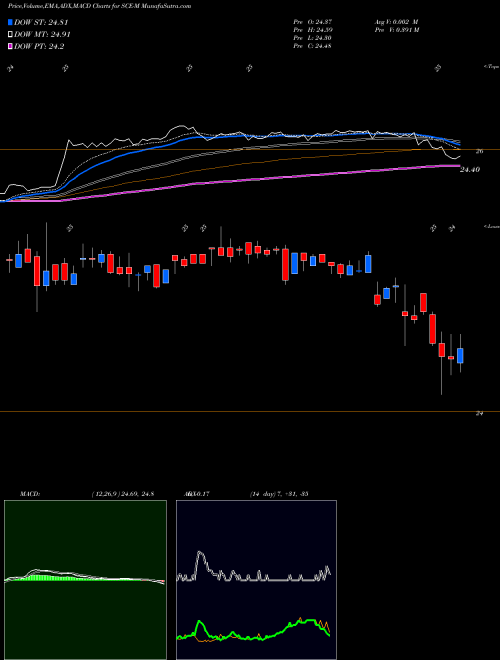
Task: Click the MACD panel heading
Action: (x=29, y=494)
